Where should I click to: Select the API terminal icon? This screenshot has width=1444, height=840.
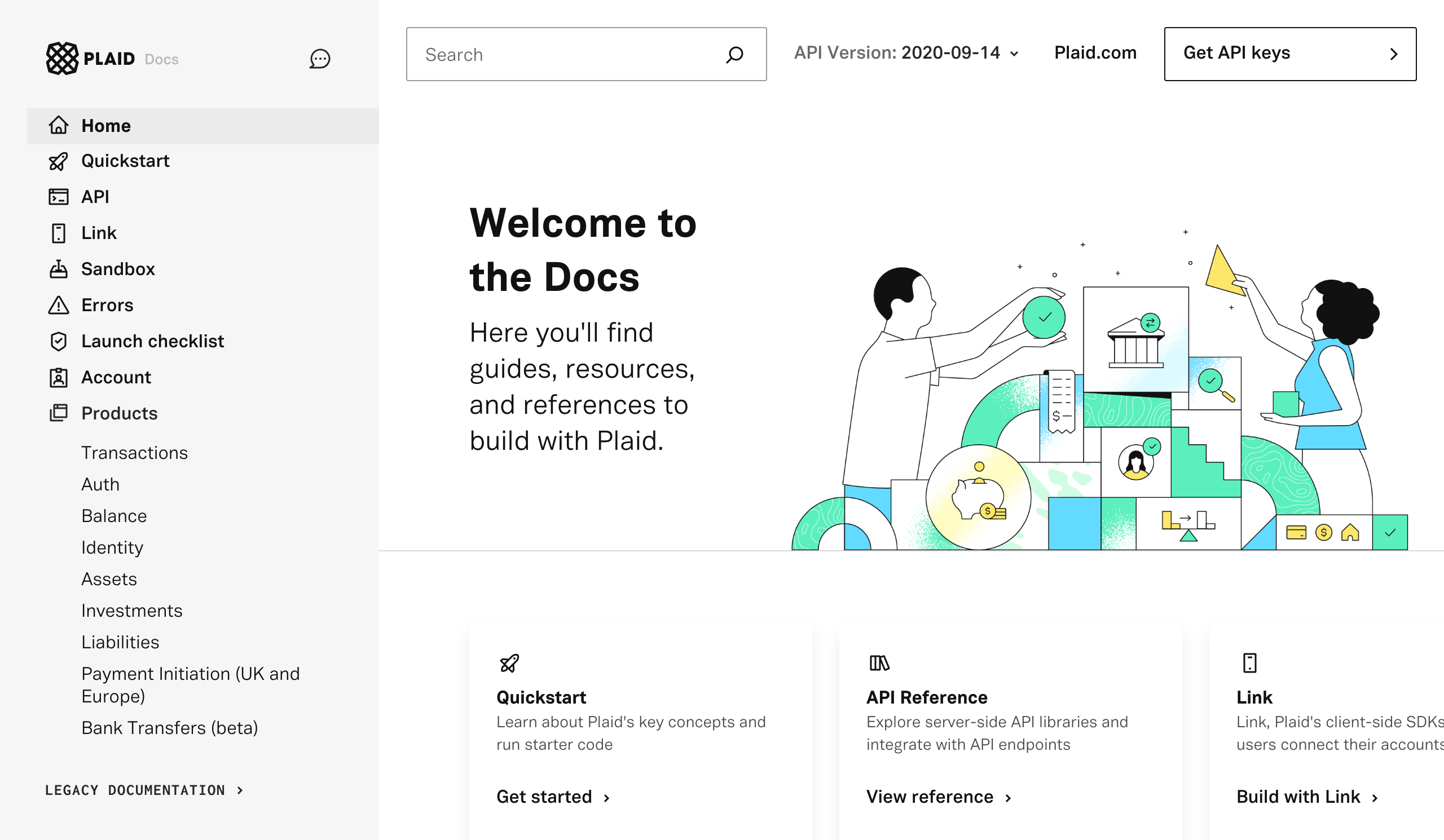(59, 196)
